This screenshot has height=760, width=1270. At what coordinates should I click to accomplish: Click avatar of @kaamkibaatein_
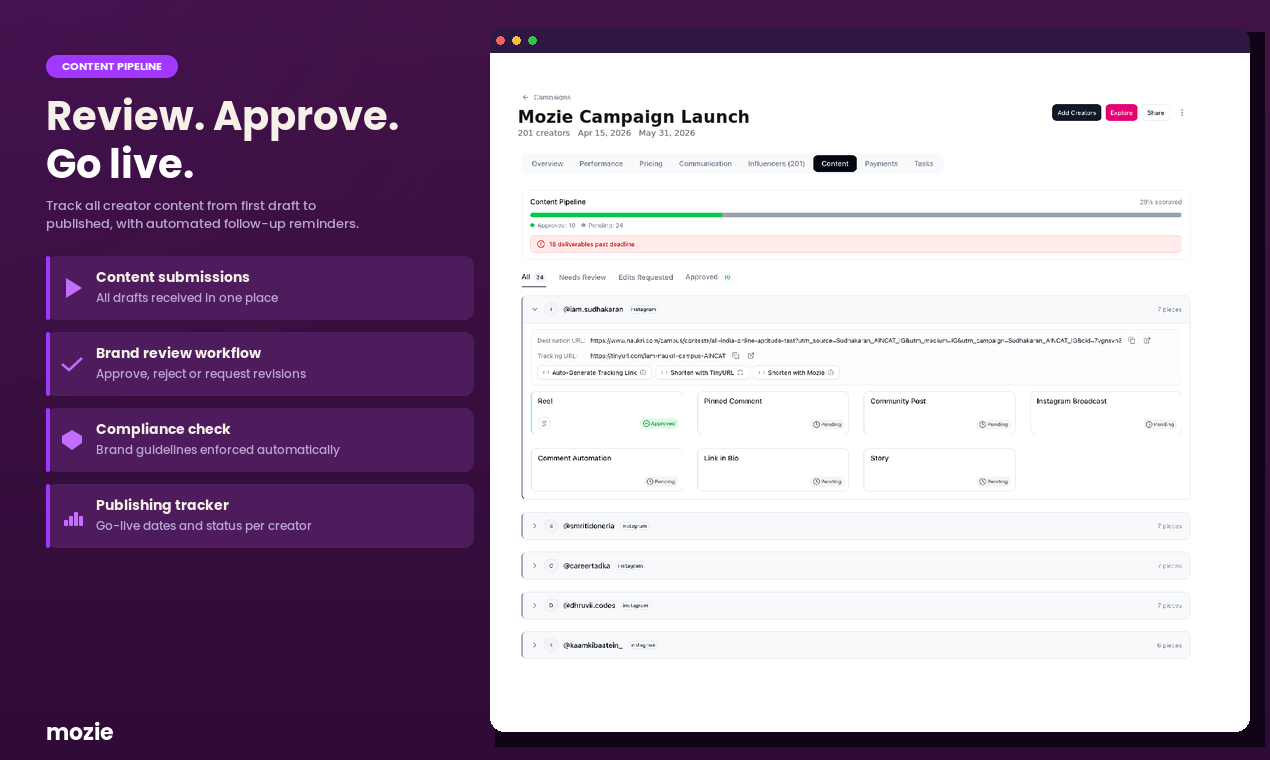[x=551, y=646]
